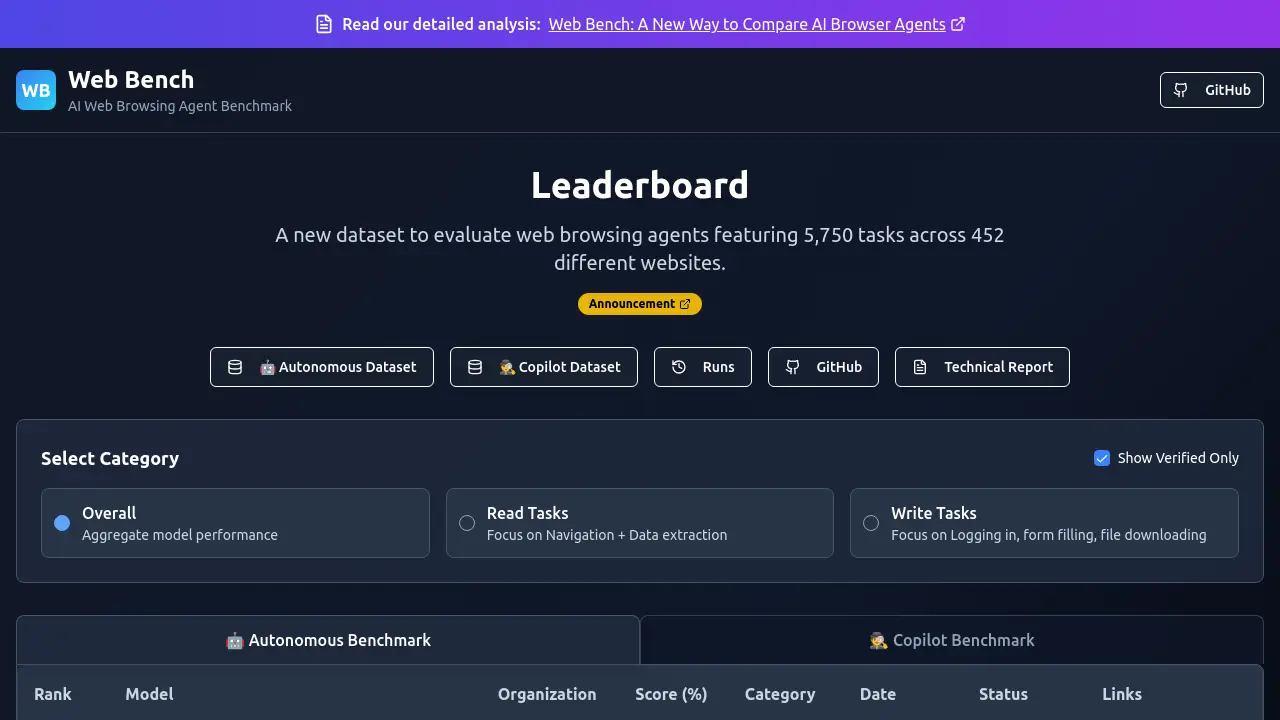Click the Category column header
The image size is (1280, 720).
coord(780,694)
